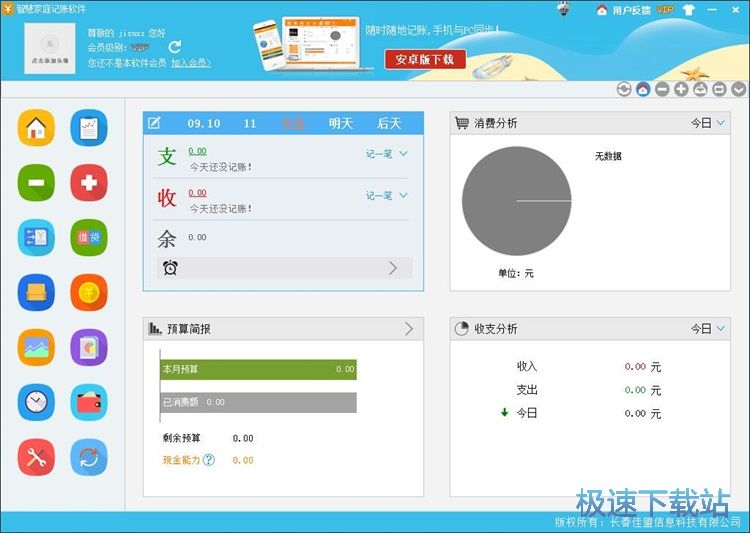The image size is (750, 533).
Task: Expand the 预算简报 panel arrow
Action: click(x=408, y=329)
